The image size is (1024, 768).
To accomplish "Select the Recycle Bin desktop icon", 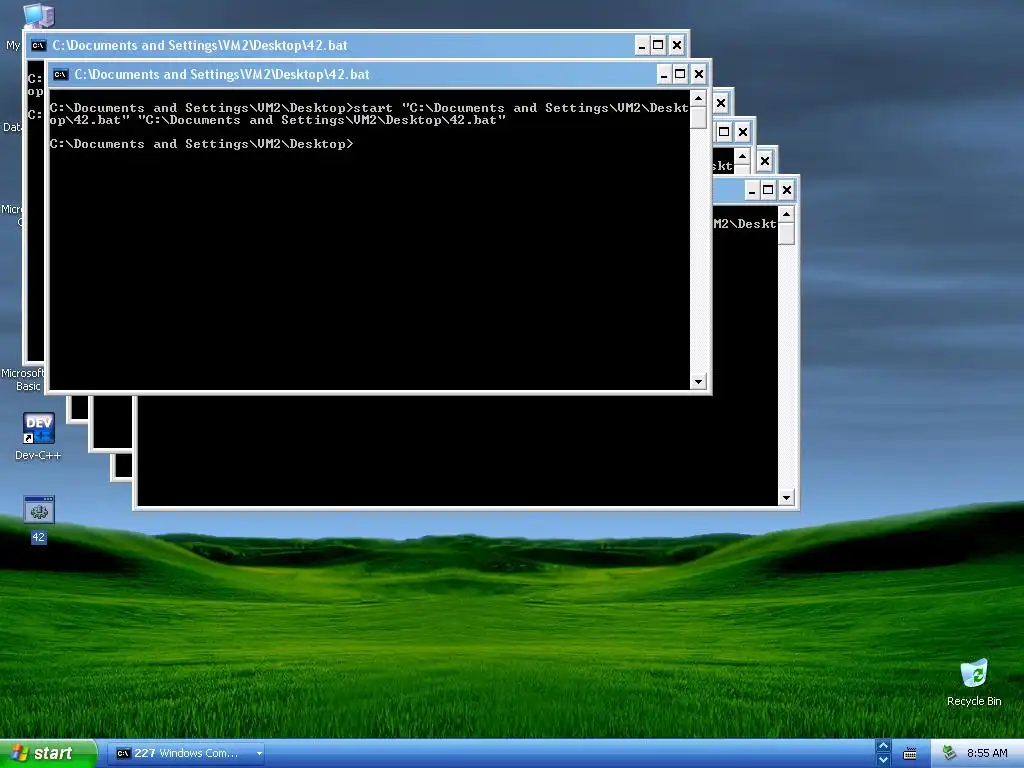I will (x=974, y=682).
